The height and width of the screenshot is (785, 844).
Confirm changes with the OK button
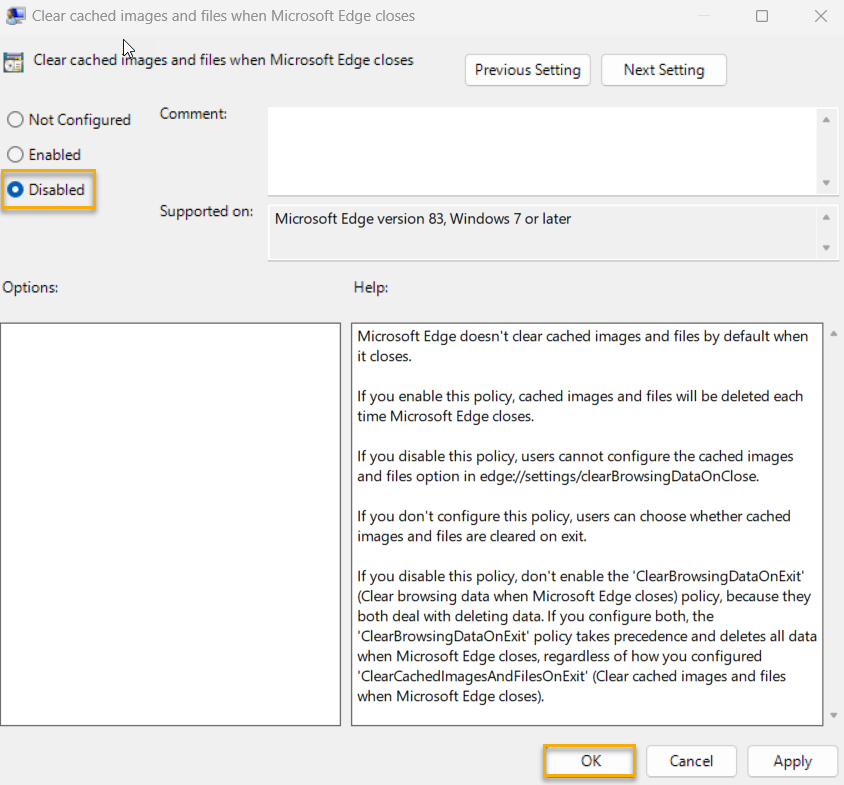click(x=590, y=761)
